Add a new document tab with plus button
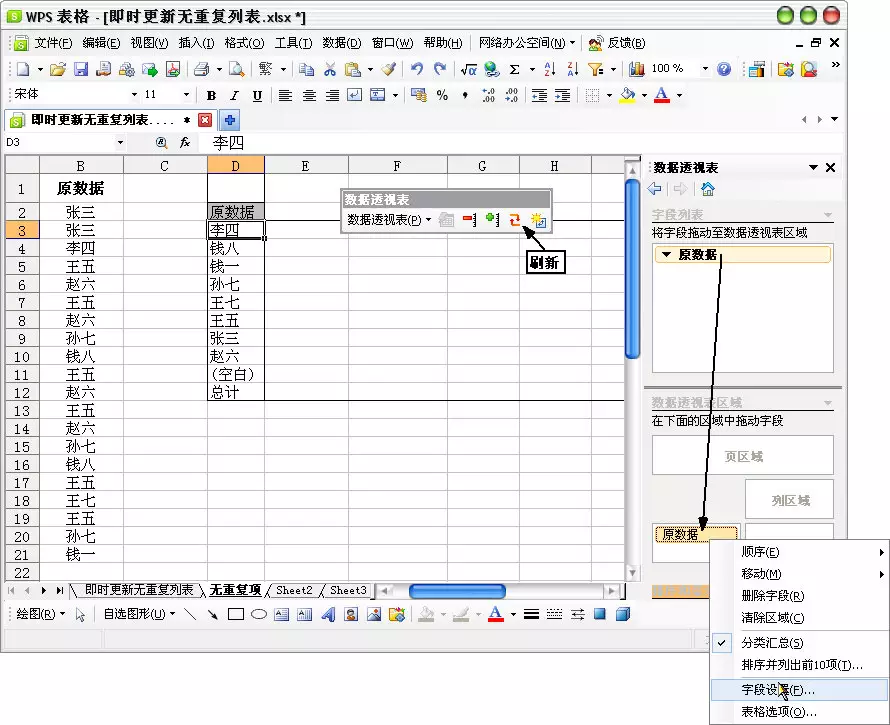 (x=230, y=120)
